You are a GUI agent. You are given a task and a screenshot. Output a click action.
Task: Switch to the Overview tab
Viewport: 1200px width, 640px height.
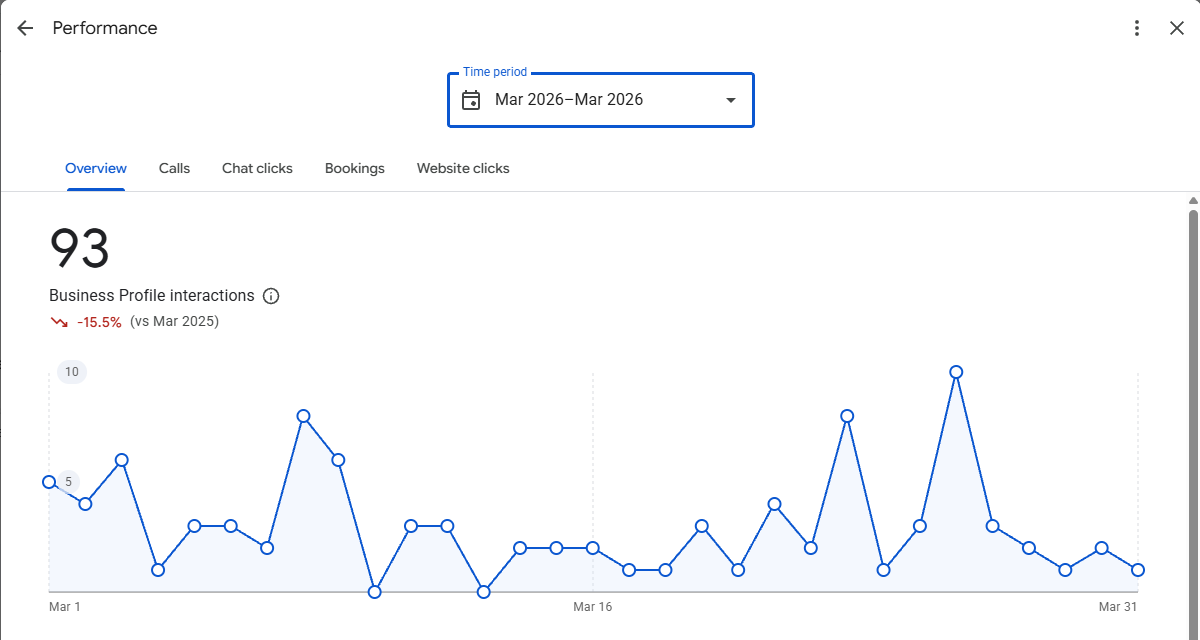coord(96,168)
